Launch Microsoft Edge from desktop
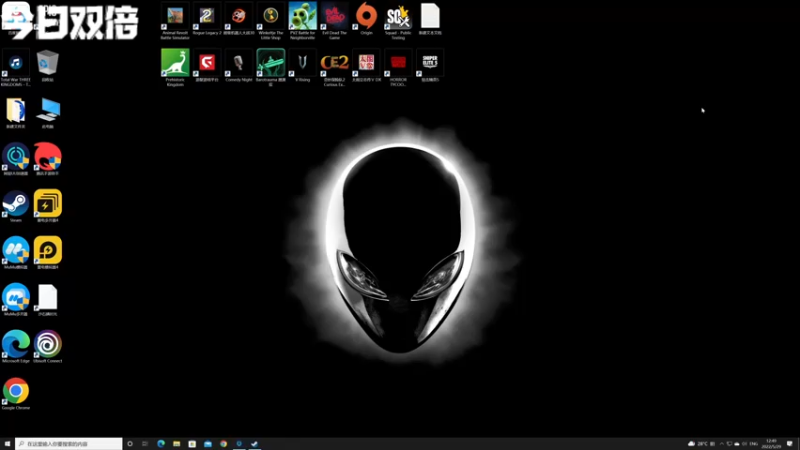 [16, 346]
